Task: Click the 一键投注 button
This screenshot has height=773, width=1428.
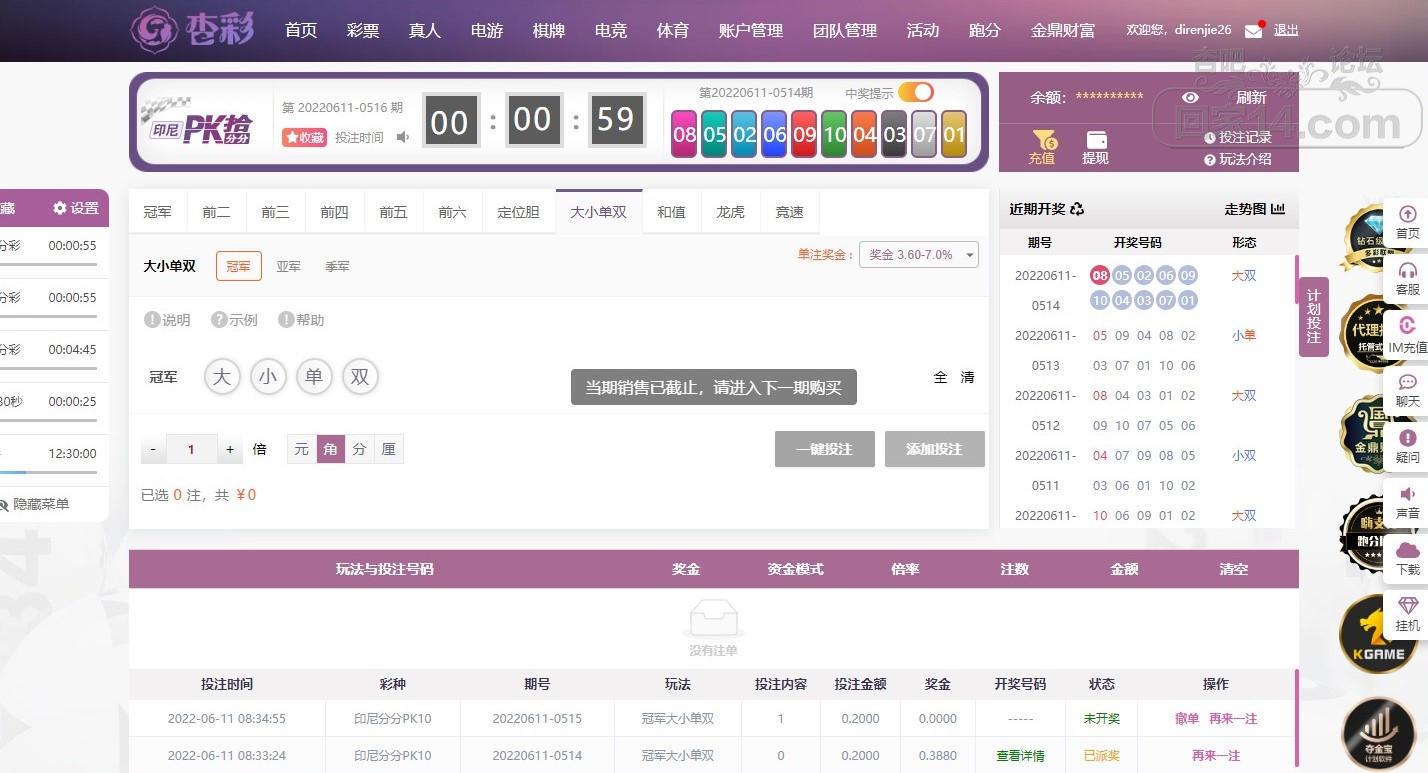Action: coord(825,449)
